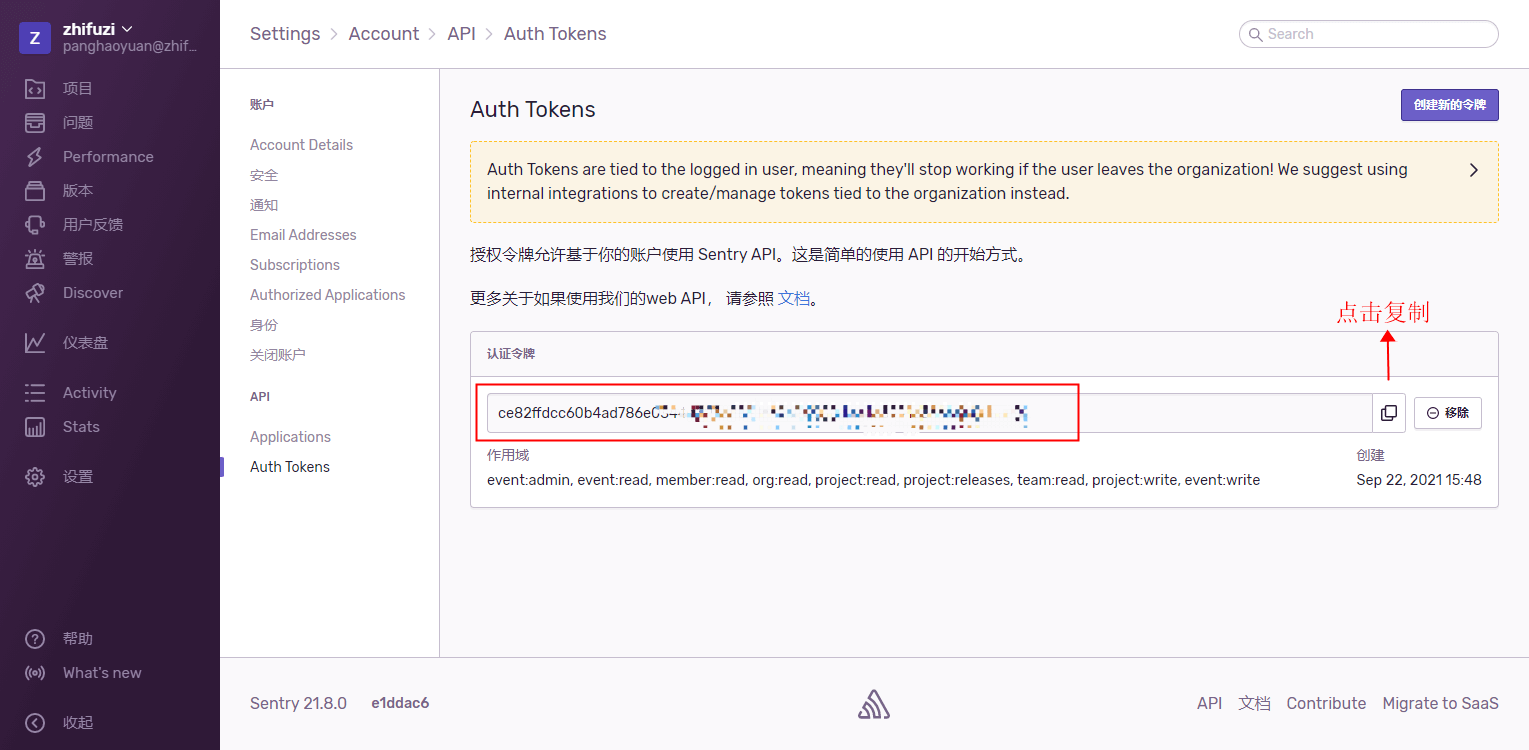Click the Sep 22, 2021 15:48 creation date

click(1419, 480)
